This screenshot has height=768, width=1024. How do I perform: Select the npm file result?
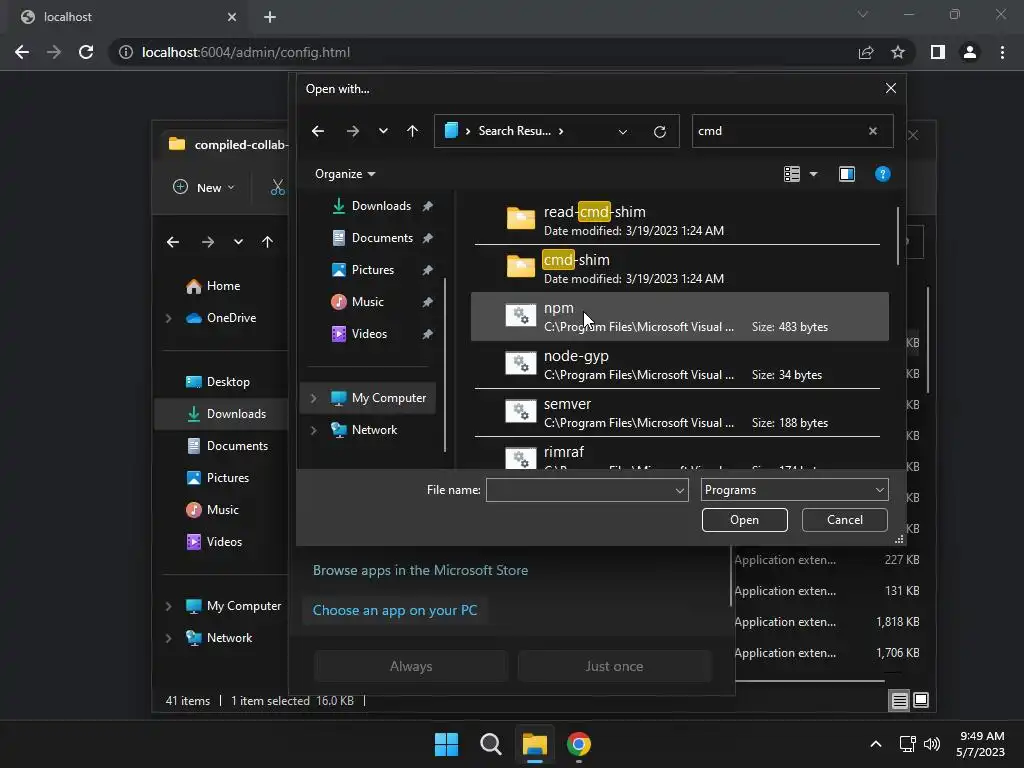(x=679, y=317)
